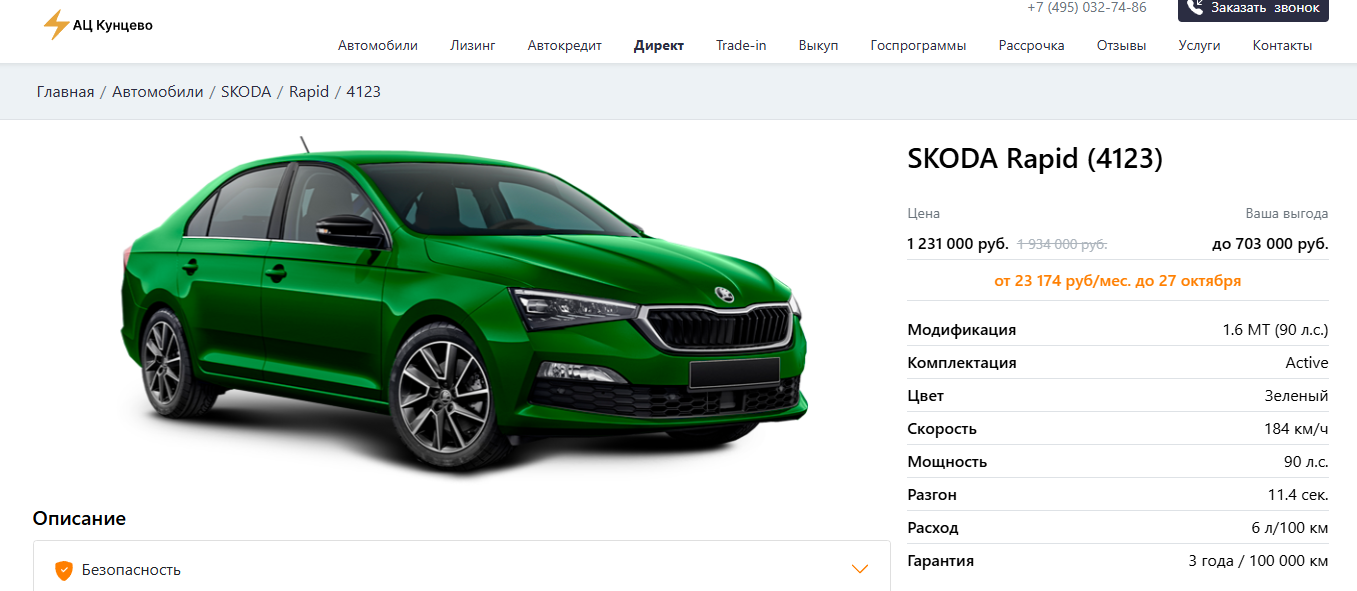Viewport: 1357px width, 591px height.
Task: Click the Скорость value 184 км/ч
Action: (x=1297, y=429)
